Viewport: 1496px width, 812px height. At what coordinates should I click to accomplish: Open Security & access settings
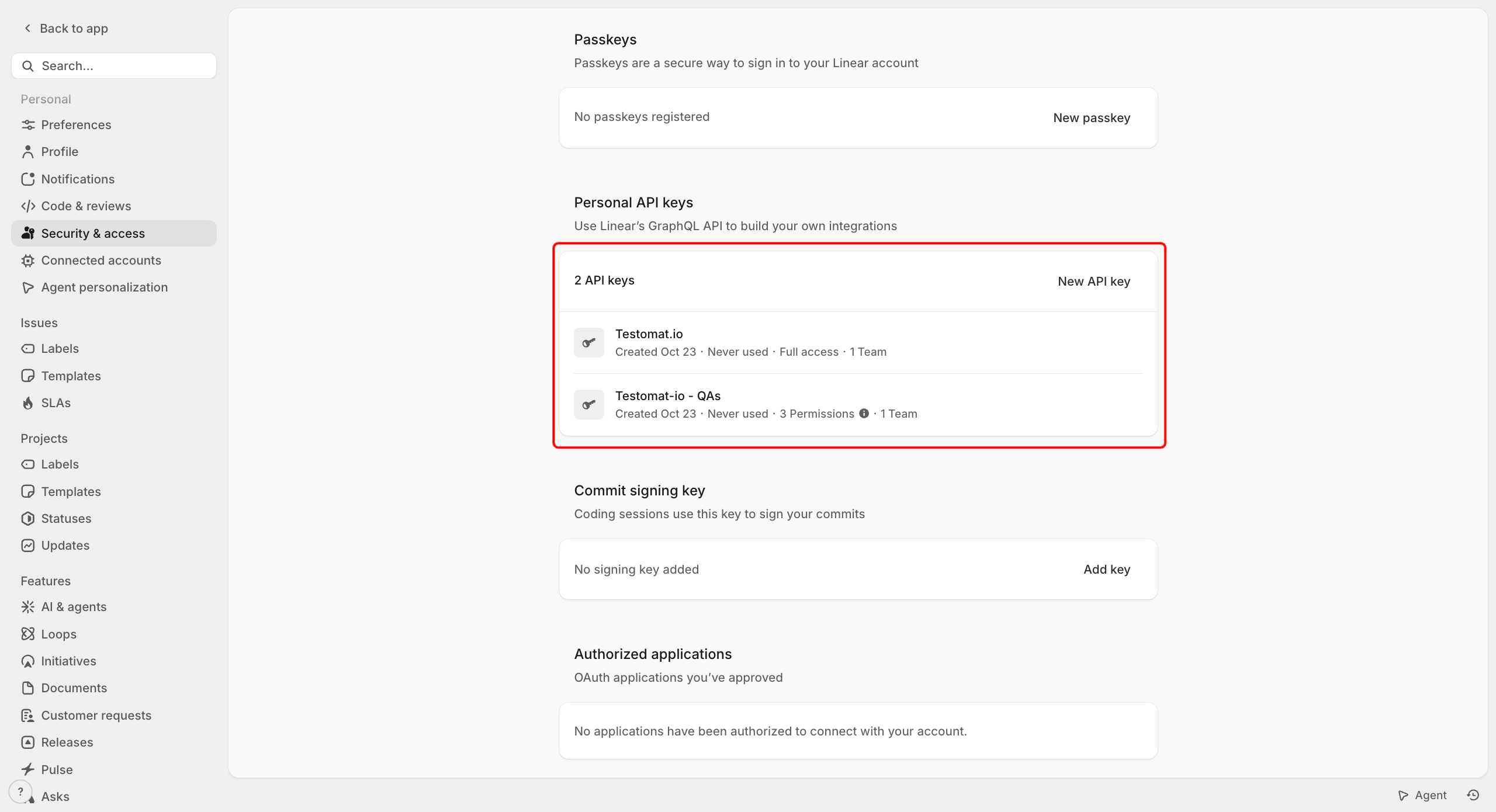click(114, 234)
